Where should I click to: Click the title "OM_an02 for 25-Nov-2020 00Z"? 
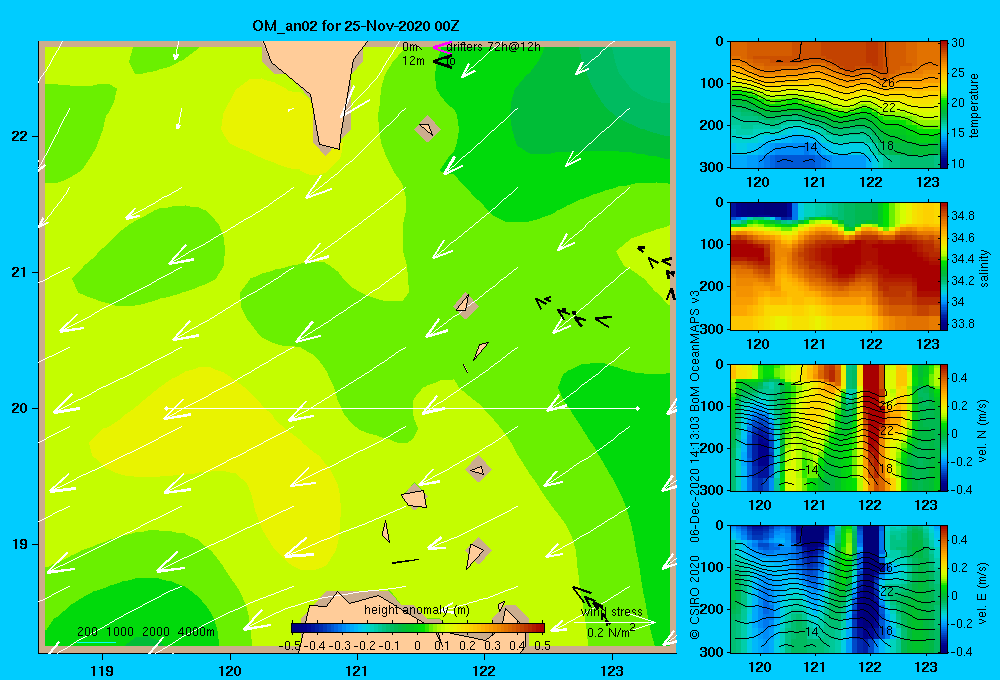coord(356,26)
